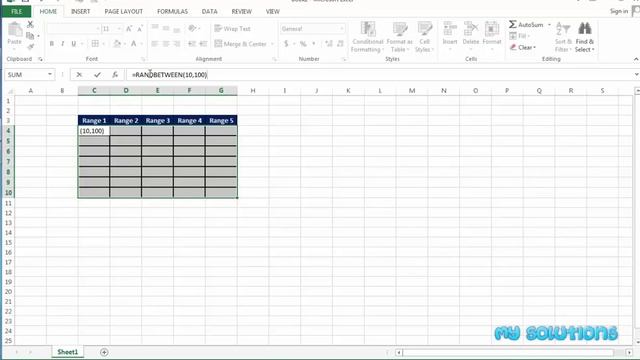Open Cell Styles gallery

point(424,37)
